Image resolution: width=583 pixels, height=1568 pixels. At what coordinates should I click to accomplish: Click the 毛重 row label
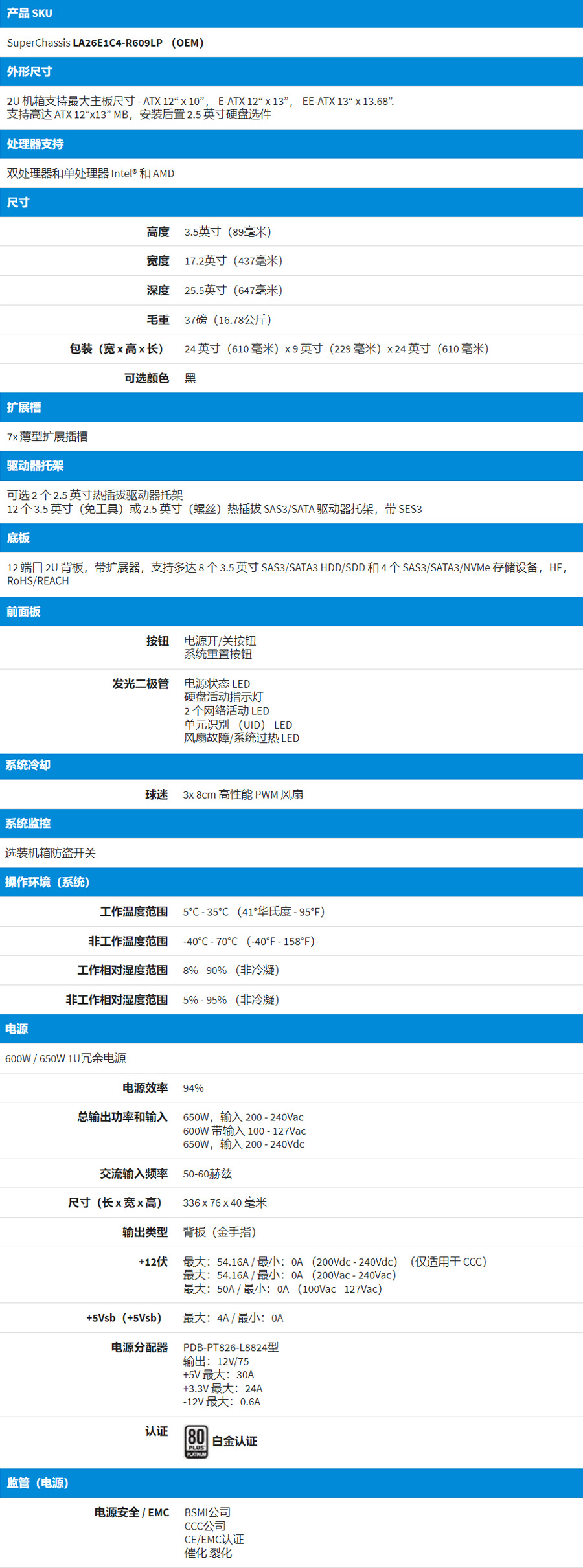158,320
